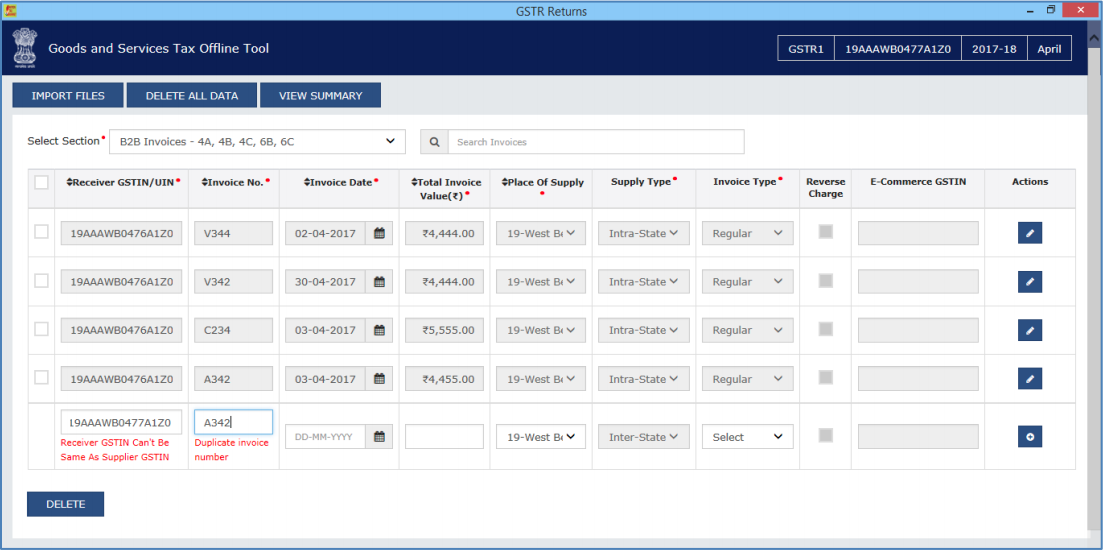The width and height of the screenshot is (1105, 552).
Task: Open the calendar icon for date 02-04-2017
Action: (379, 233)
